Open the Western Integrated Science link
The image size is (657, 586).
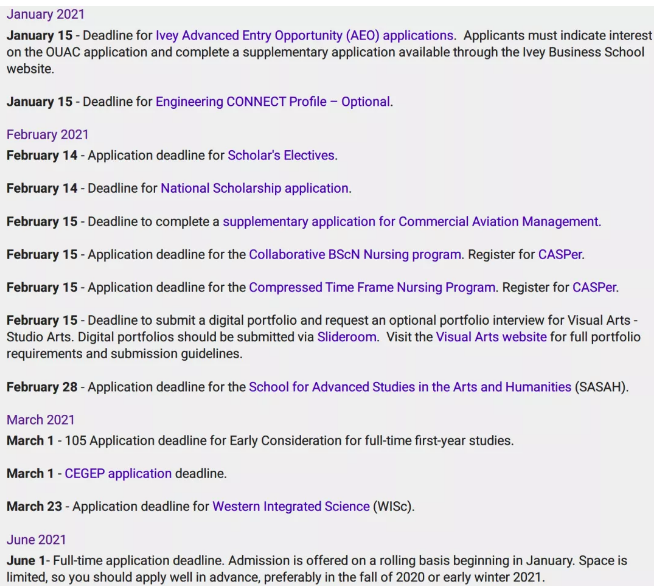click(291, 506)
